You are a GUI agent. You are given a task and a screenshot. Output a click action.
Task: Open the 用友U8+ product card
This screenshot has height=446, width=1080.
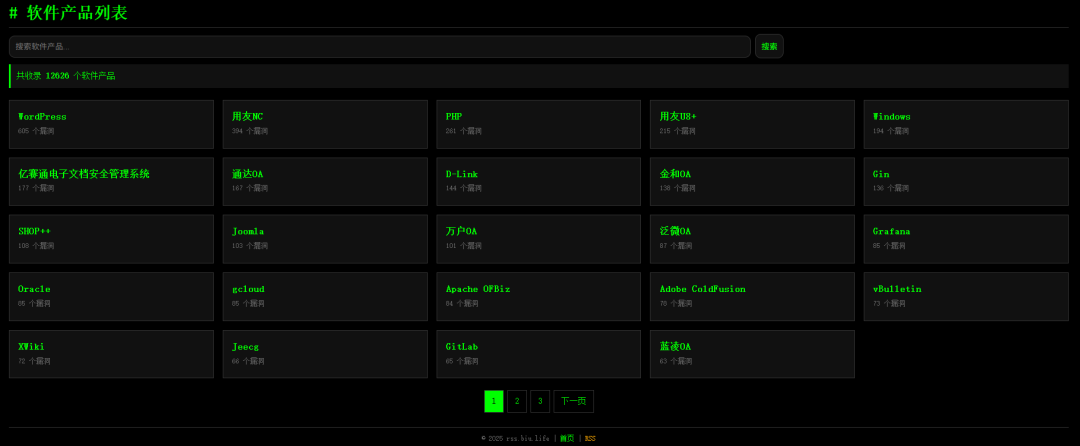(753, 125)
